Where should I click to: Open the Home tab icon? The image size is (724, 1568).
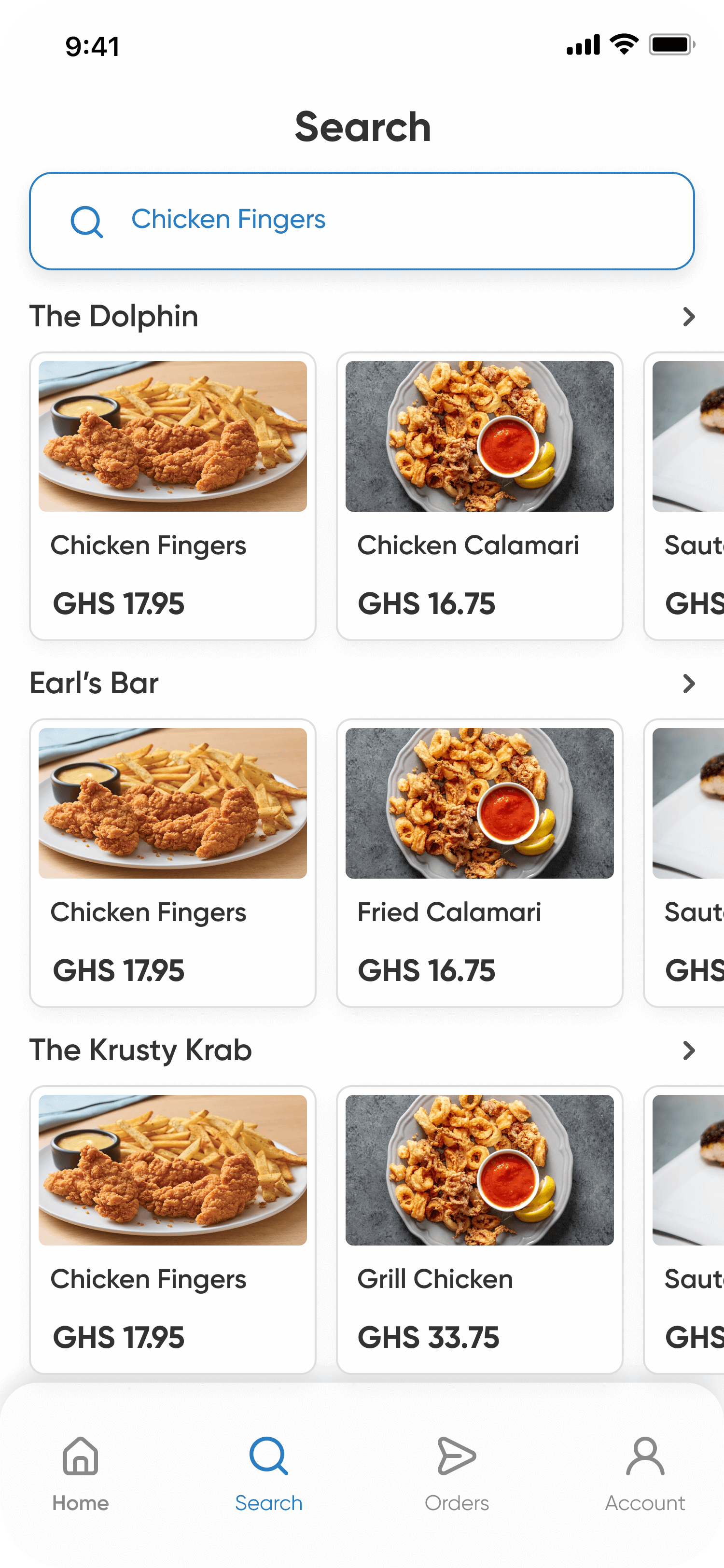pos(80,1456)
